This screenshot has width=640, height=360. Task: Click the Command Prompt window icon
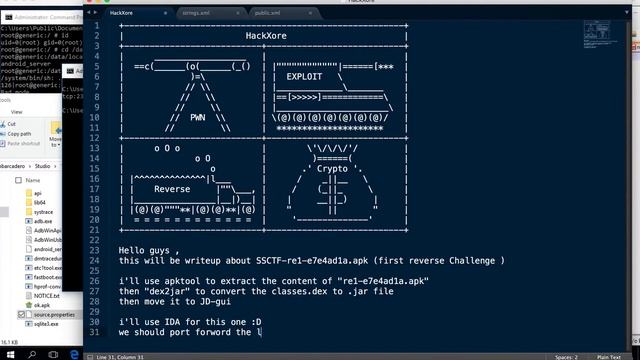coord(9,17)
